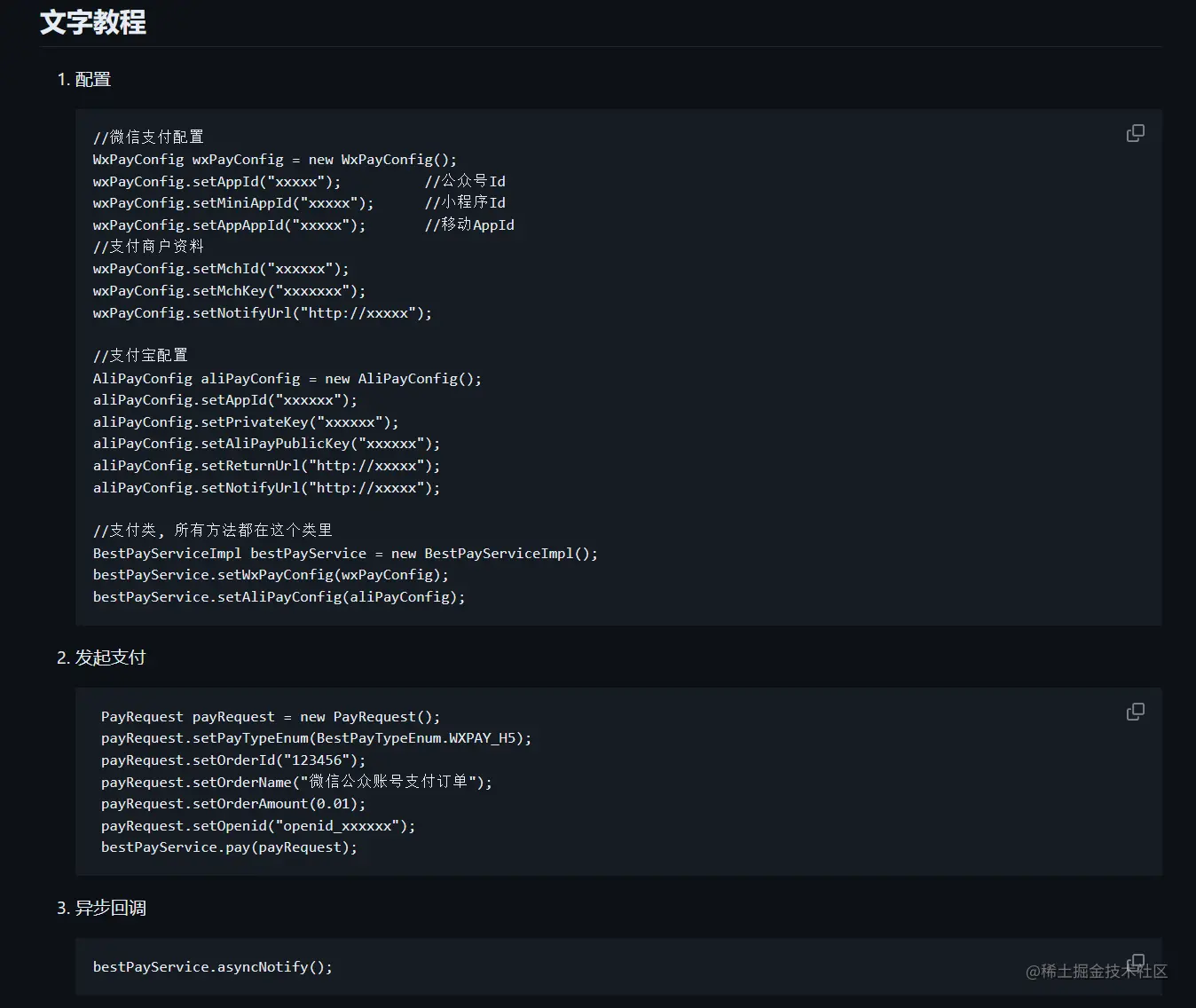Viewport: 1196px width, 1008px height.
Task: Click the bestPayService.asyncNotify() line
Action: 213,967
